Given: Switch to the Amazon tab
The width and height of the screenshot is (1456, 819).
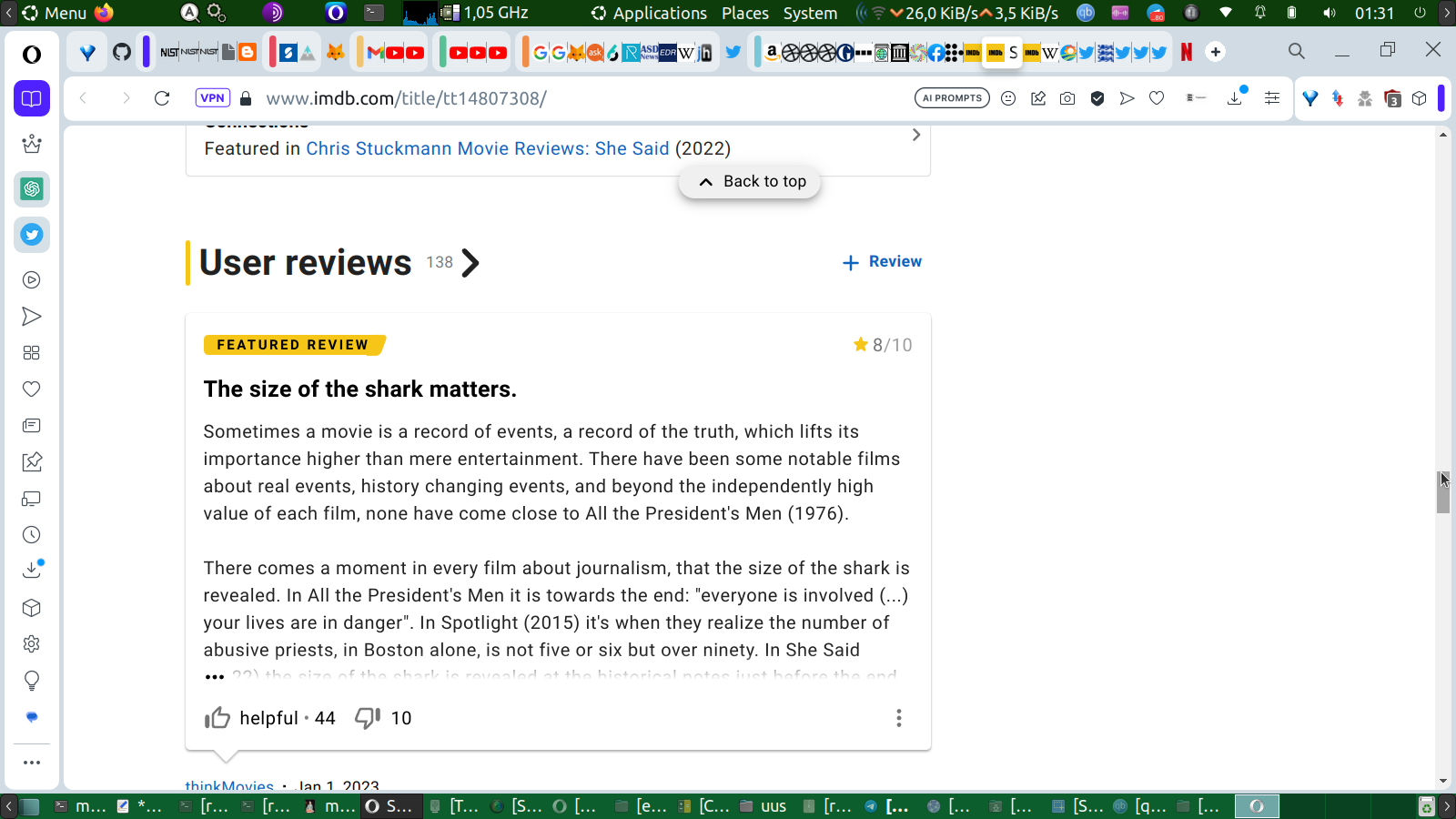Looking at the screenshot, I should click(x=772, y=52).
